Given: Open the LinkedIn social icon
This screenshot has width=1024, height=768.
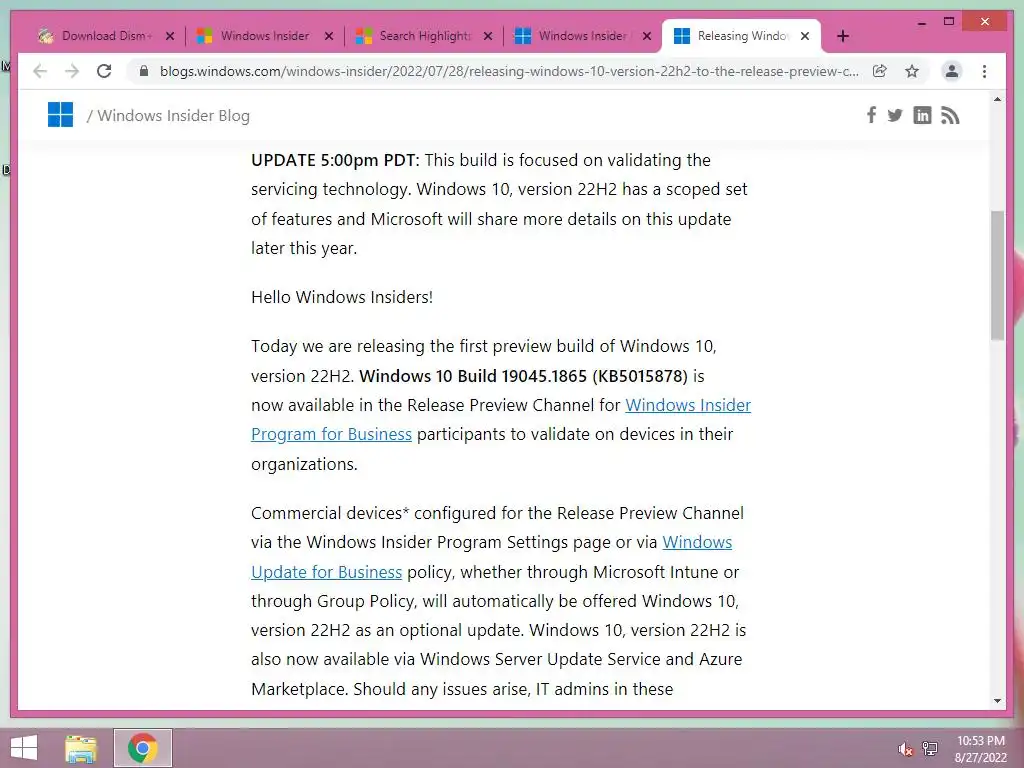Looking at the screenshot, I should coord(922,116).
